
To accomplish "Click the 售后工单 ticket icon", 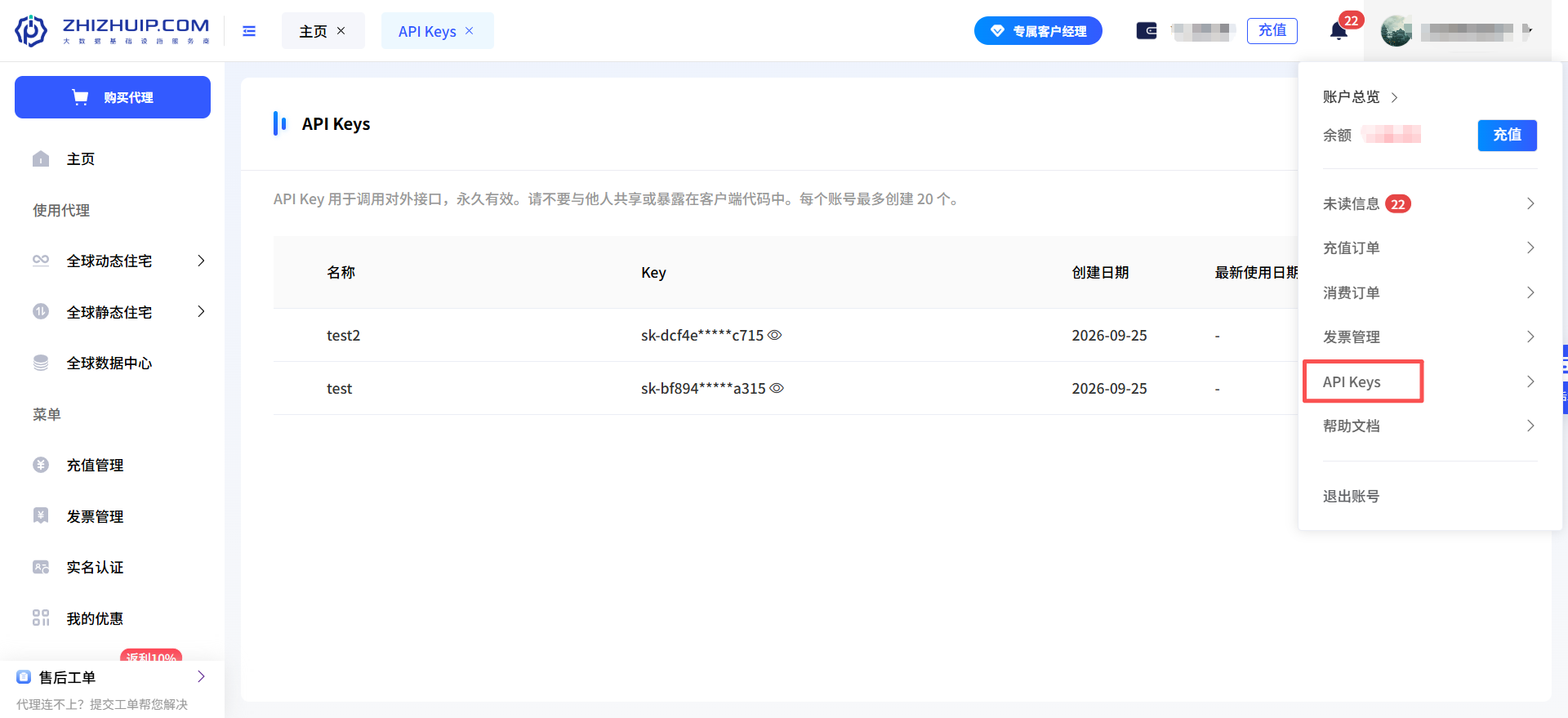I will click(24, 677).
